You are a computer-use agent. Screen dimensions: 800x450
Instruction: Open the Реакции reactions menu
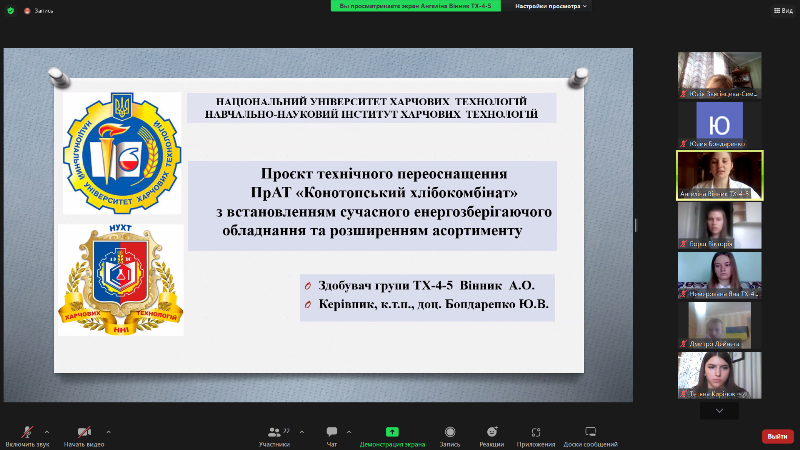[x=492, y=437]
